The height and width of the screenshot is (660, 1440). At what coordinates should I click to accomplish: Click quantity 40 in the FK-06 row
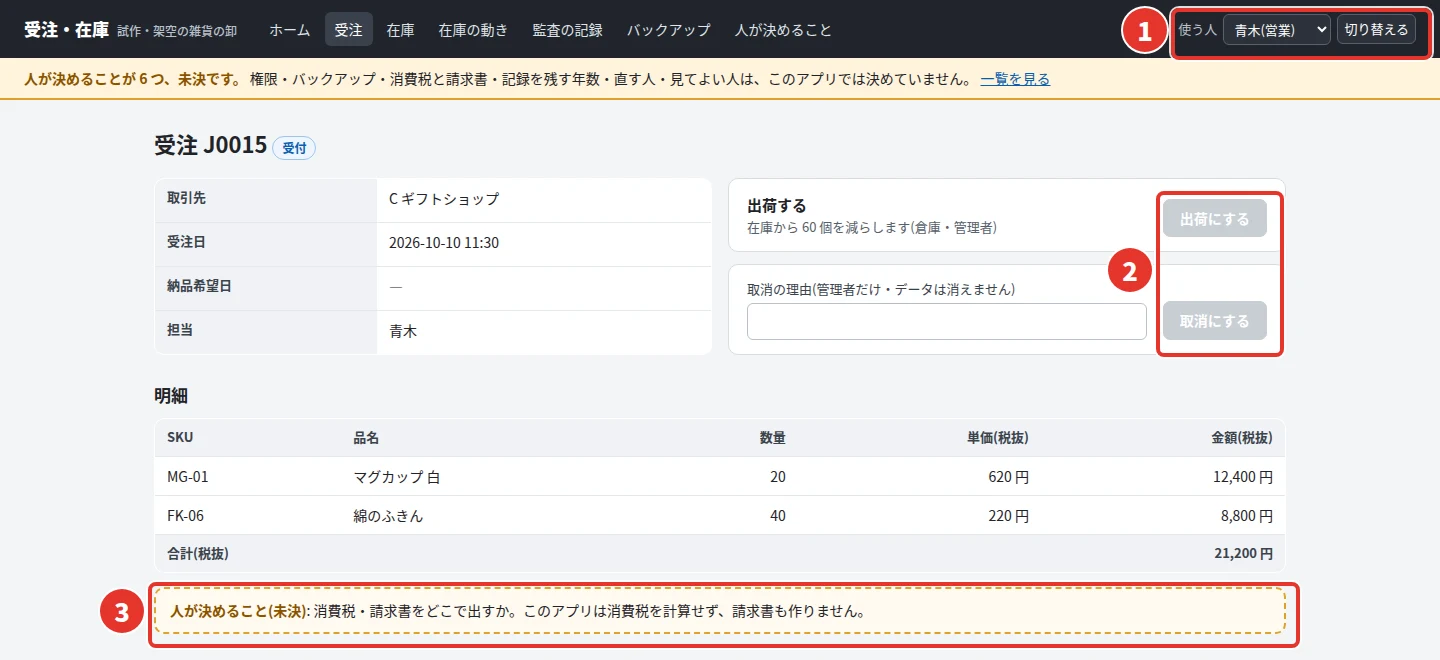click(778, 516)
